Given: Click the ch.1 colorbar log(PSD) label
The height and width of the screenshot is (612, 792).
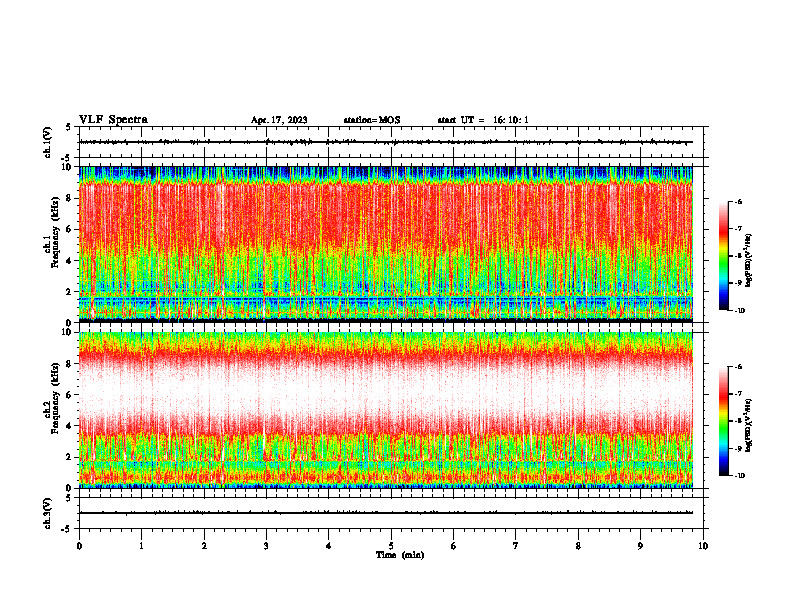Looking at the screenshot, I should point(748,260).
